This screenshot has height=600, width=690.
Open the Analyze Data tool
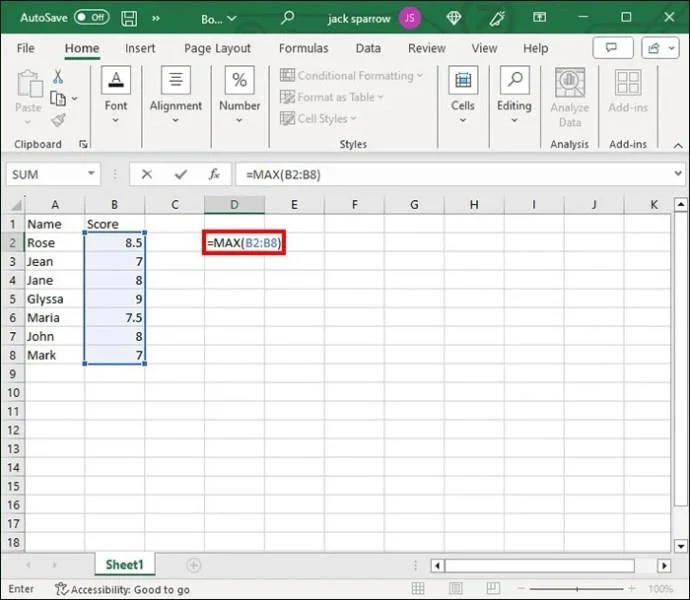click(x=569, y=98)
